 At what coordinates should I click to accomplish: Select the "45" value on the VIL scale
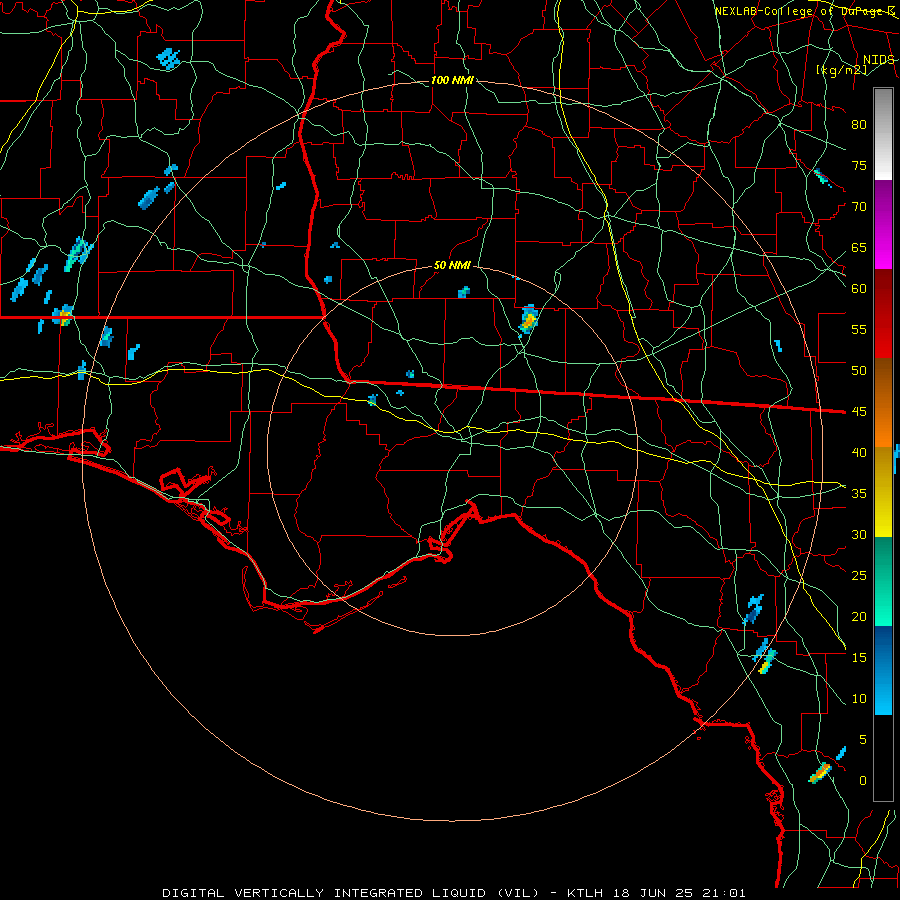click(x=859, y=412)
